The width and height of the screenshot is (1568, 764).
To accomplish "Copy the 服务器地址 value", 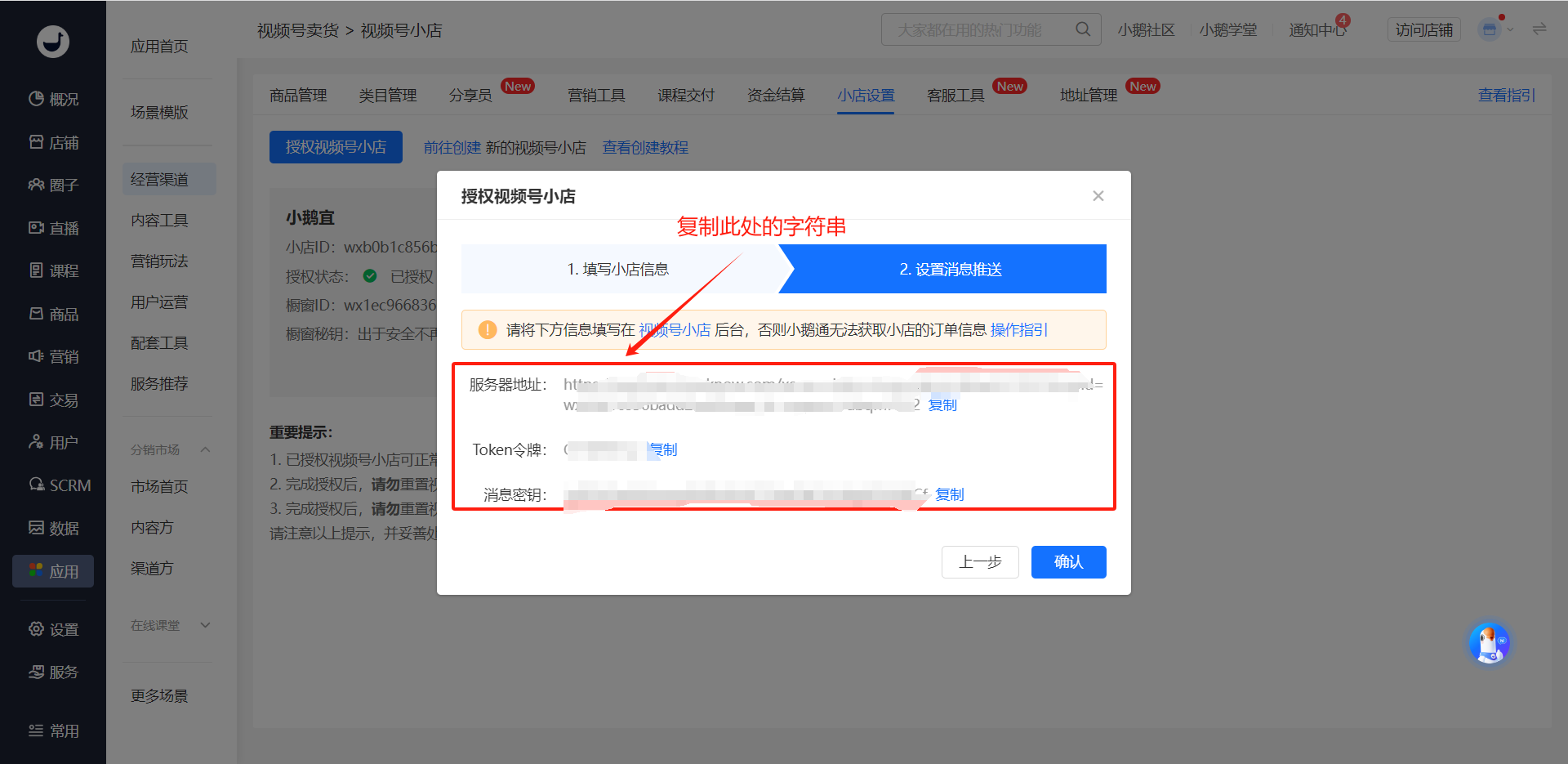I will pos(942,404).
